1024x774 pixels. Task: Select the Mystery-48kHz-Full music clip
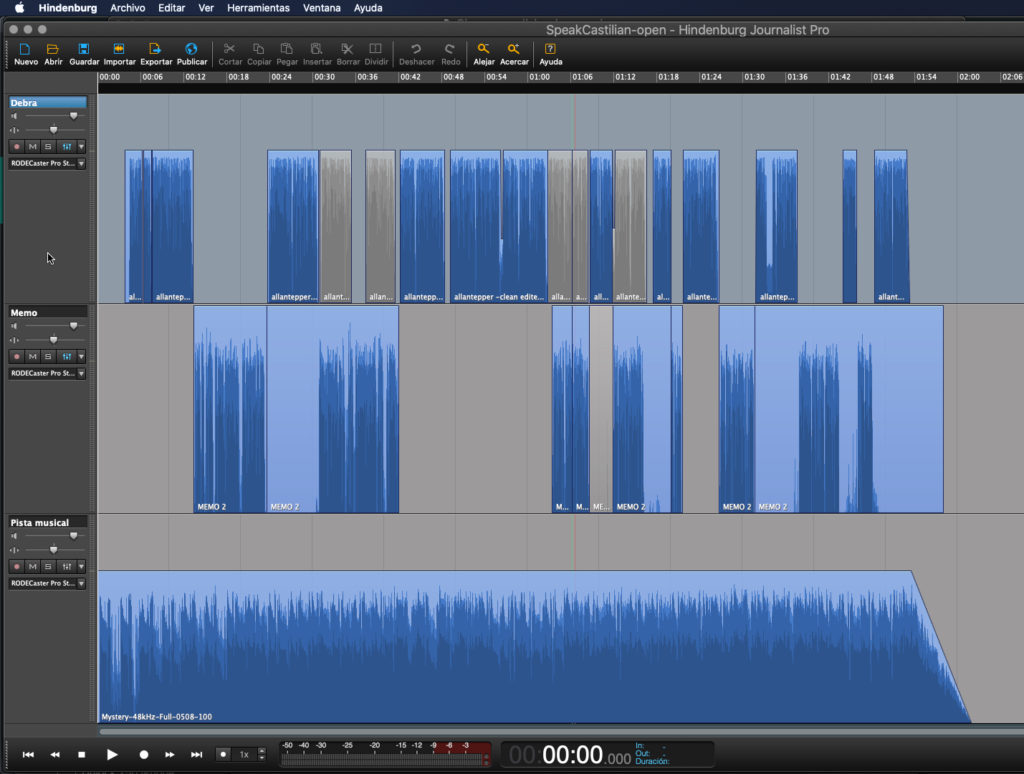[x=534, y=647]
